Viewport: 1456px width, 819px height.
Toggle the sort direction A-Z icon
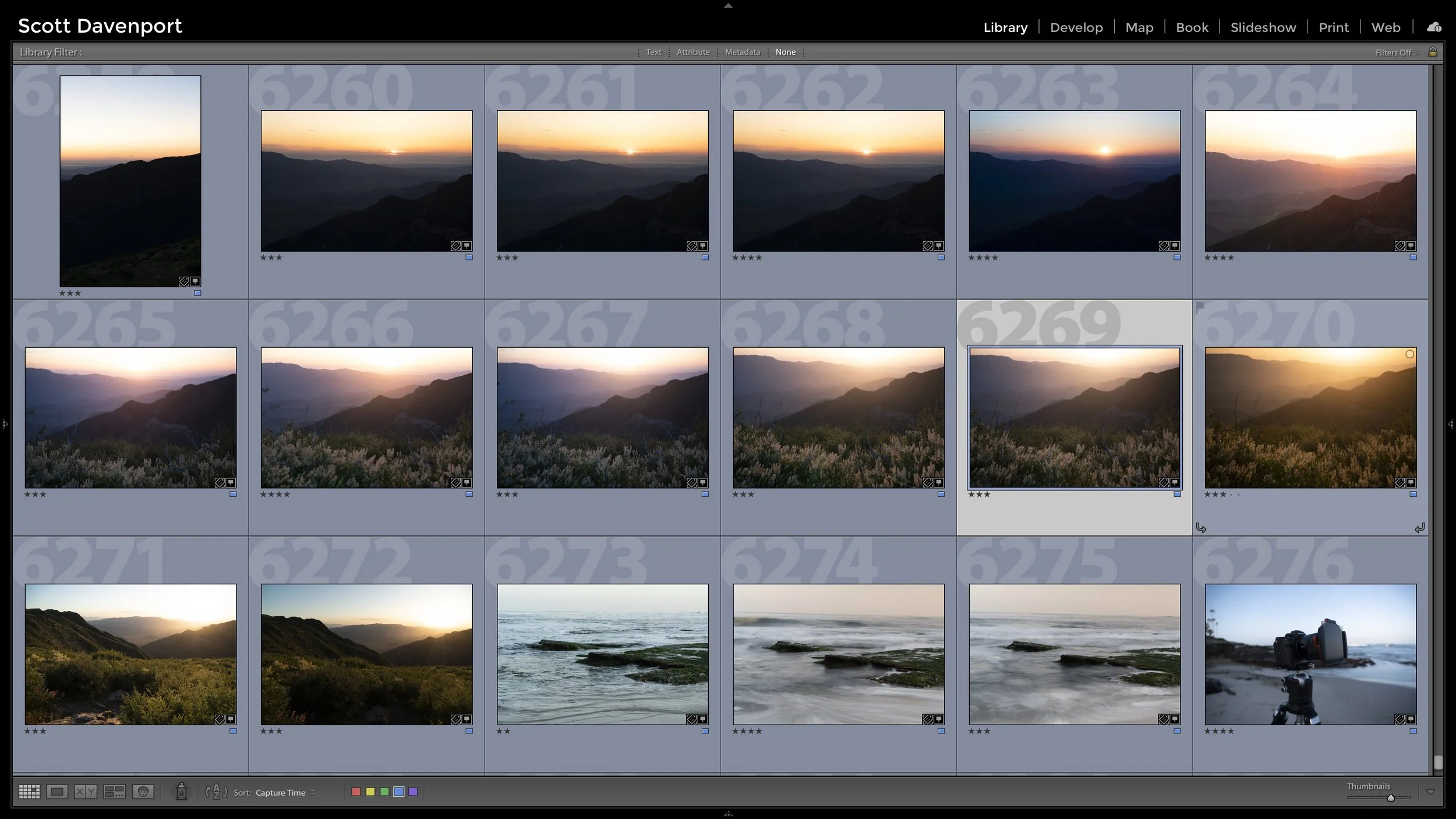coord(215,791)
